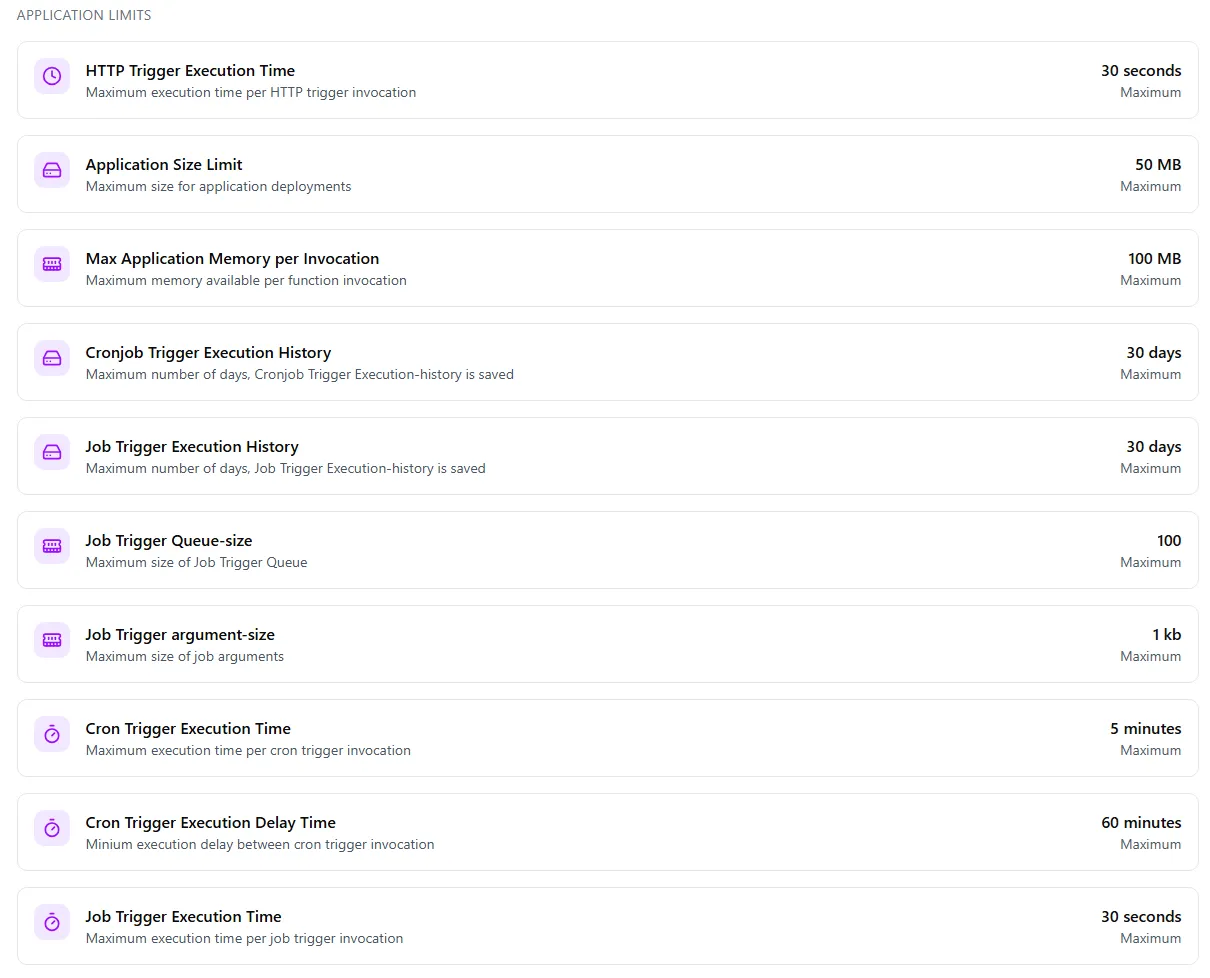Screen dimensions: 1210x978
Task: Click the Job Trigger Execution Time description text
Action: tap(244, 939)
